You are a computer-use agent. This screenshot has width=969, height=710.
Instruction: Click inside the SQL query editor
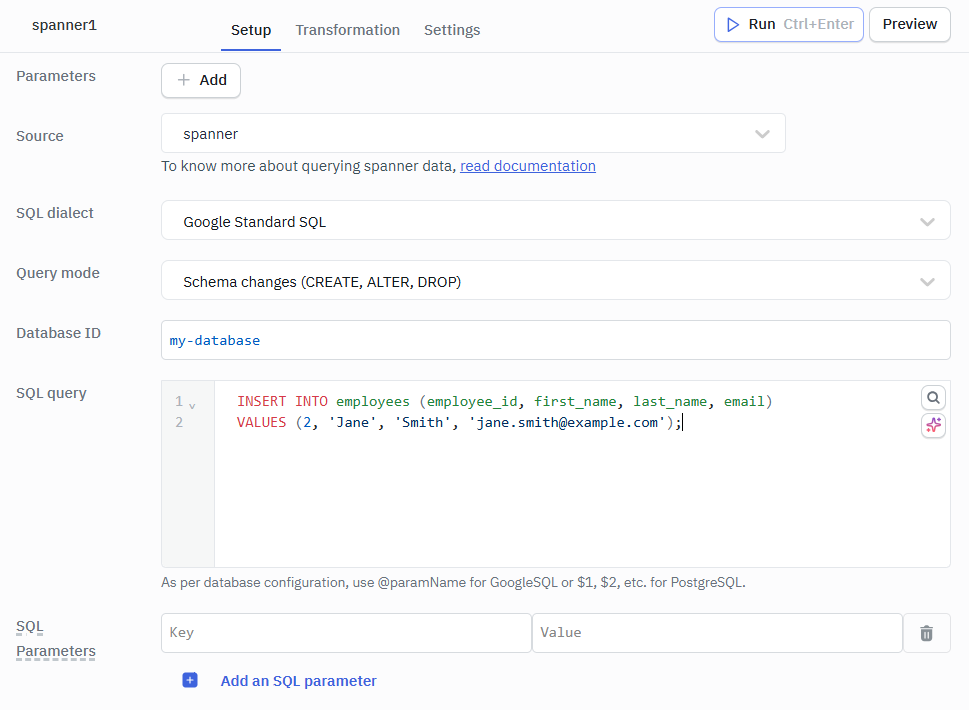pos(556,474)
